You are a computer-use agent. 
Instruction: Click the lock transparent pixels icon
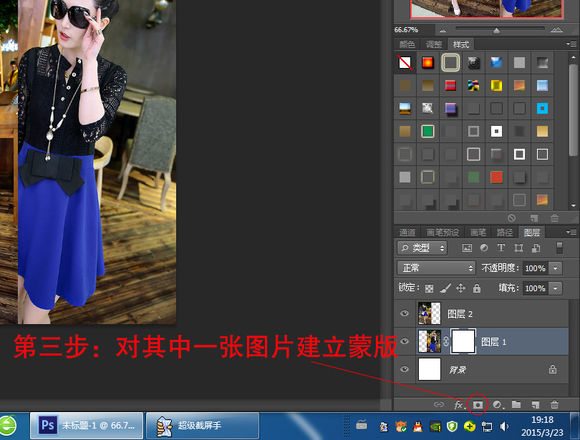coord(429,288)
